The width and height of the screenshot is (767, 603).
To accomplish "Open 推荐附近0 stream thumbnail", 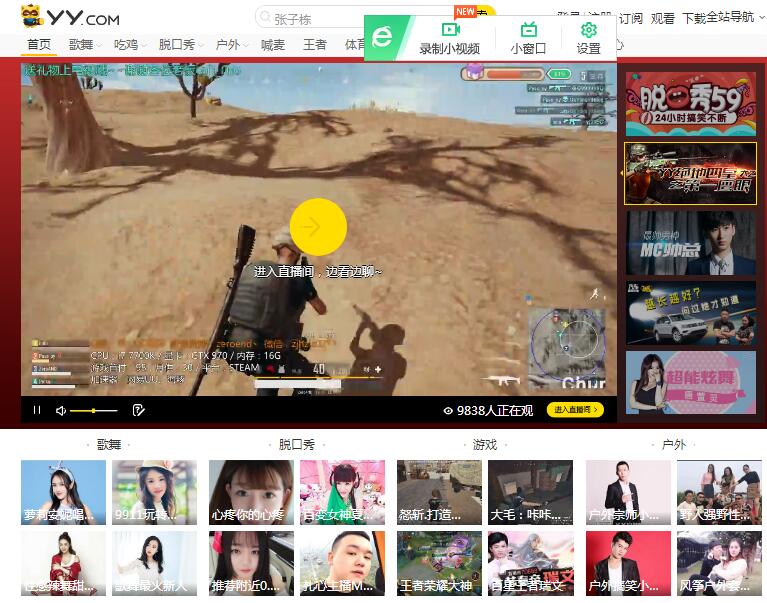I will [x=251, y=563].
